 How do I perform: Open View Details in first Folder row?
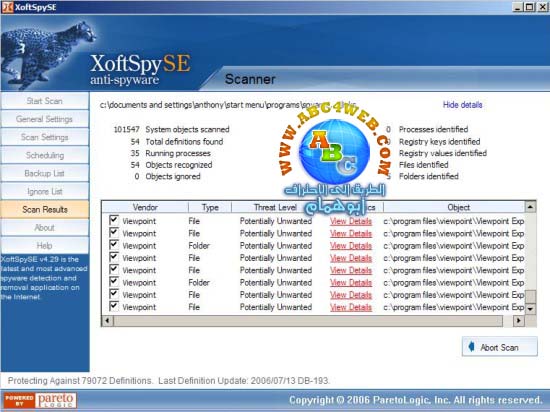point(351,246)
